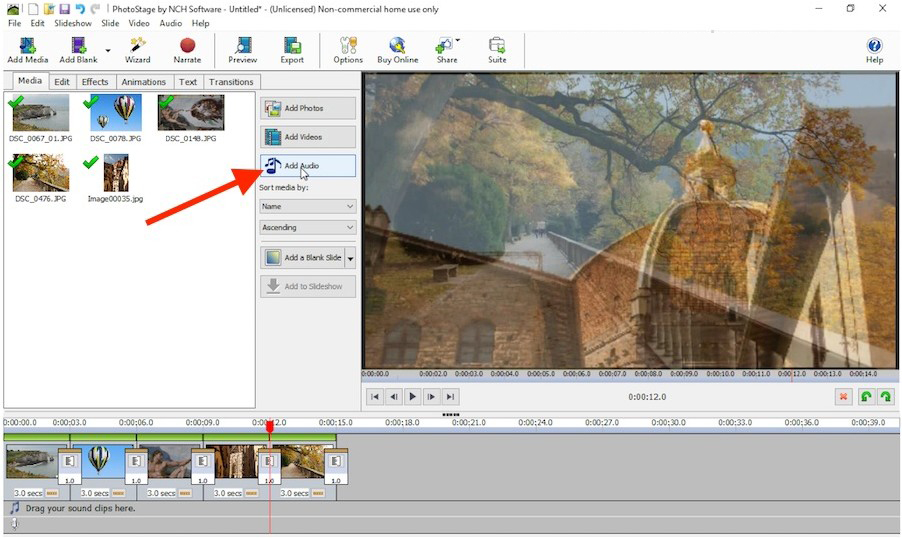The height and width of the screenshot is (538, 902).
Task: Switch to the Animations tab
Action: click(143, 82)
